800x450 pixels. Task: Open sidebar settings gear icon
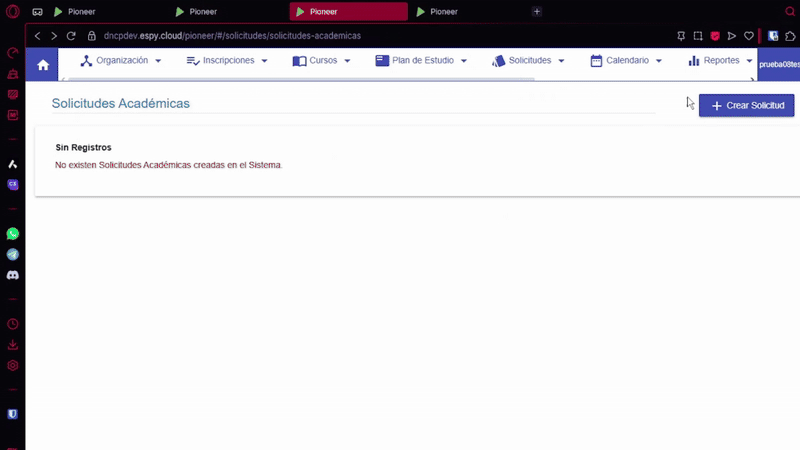13,366
